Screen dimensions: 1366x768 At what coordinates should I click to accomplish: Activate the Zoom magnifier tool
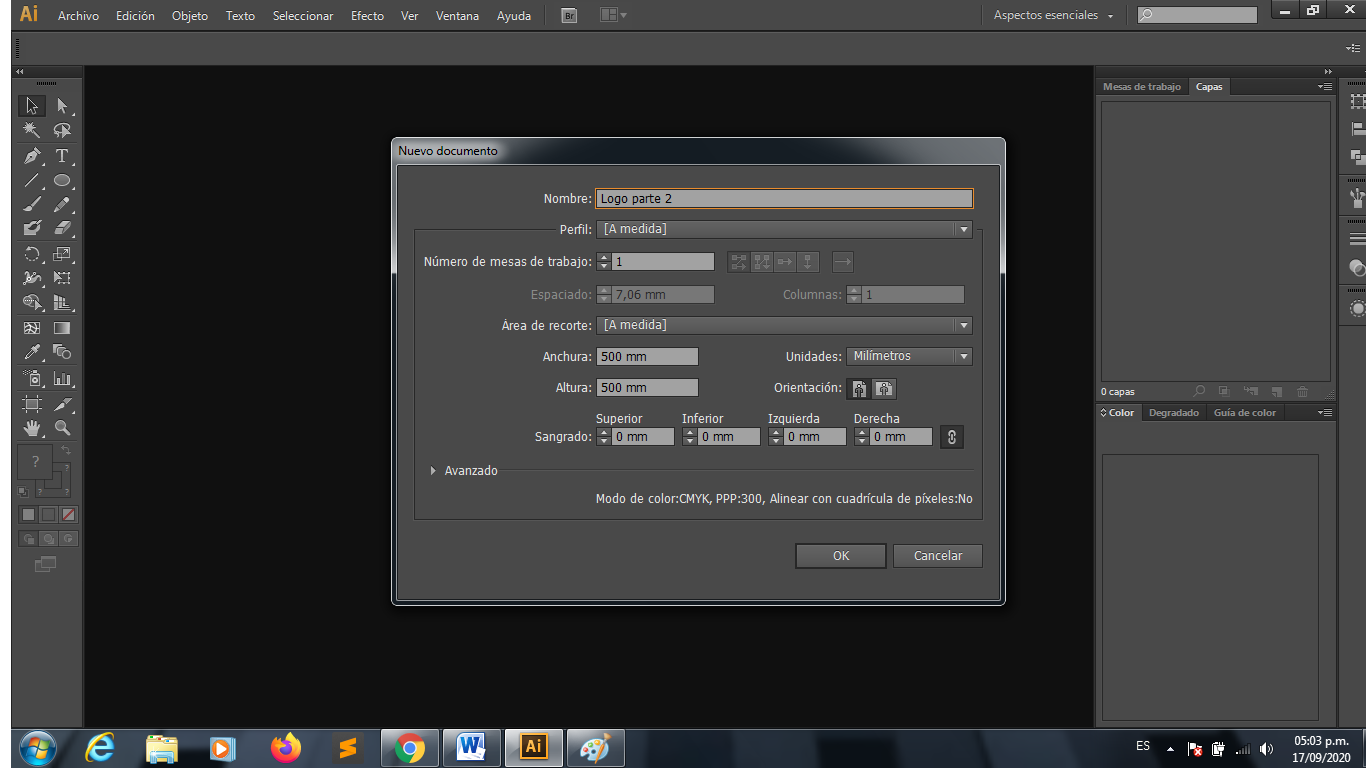pyautogui.click(x=62, y=428)
